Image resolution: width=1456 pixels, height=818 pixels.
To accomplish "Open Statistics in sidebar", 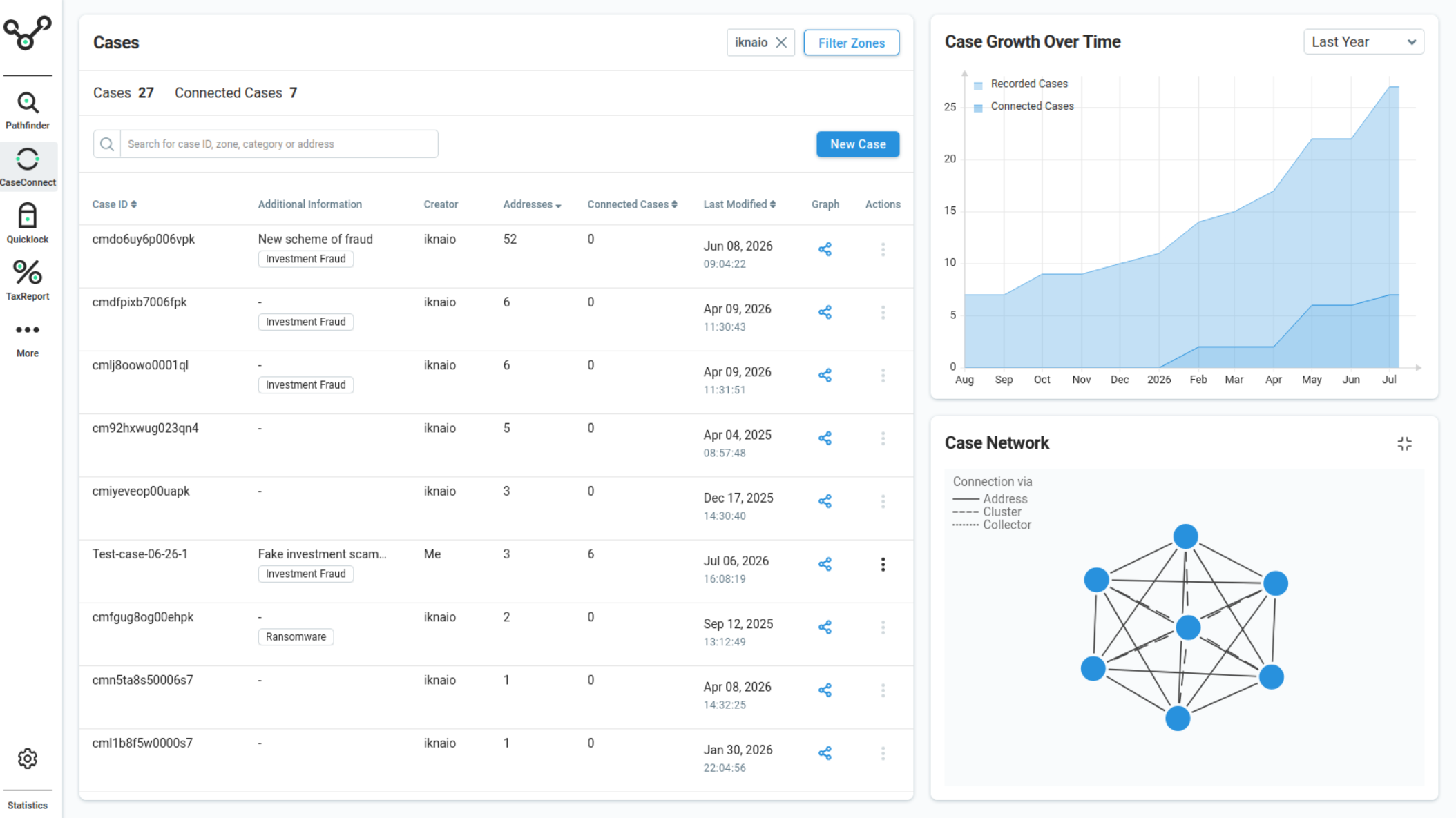I will tap(28, 806).
